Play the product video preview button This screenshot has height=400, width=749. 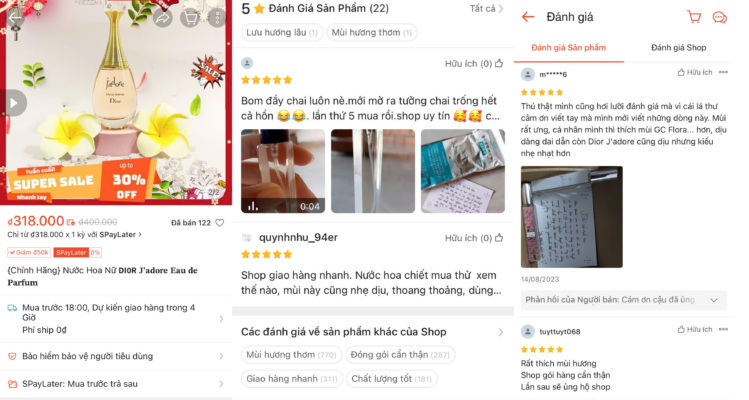click(x=13, y=103)
